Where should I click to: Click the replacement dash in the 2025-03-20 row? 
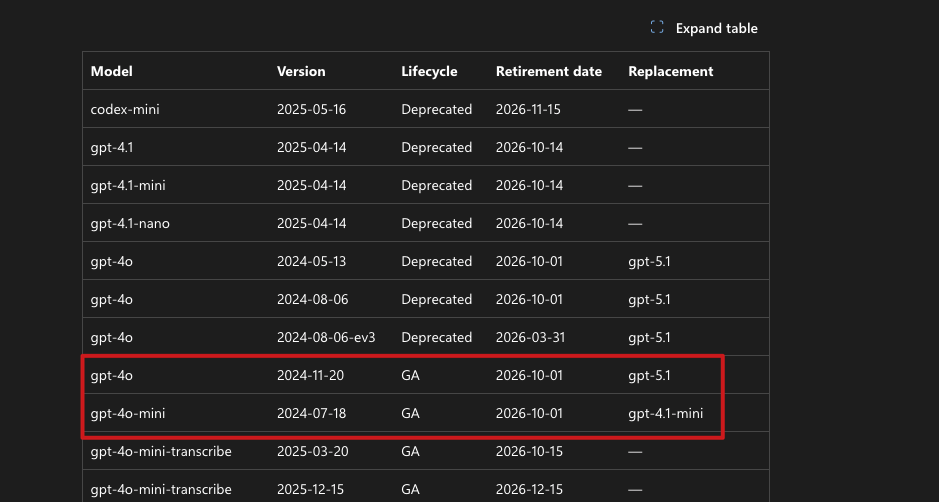point(635,452)
